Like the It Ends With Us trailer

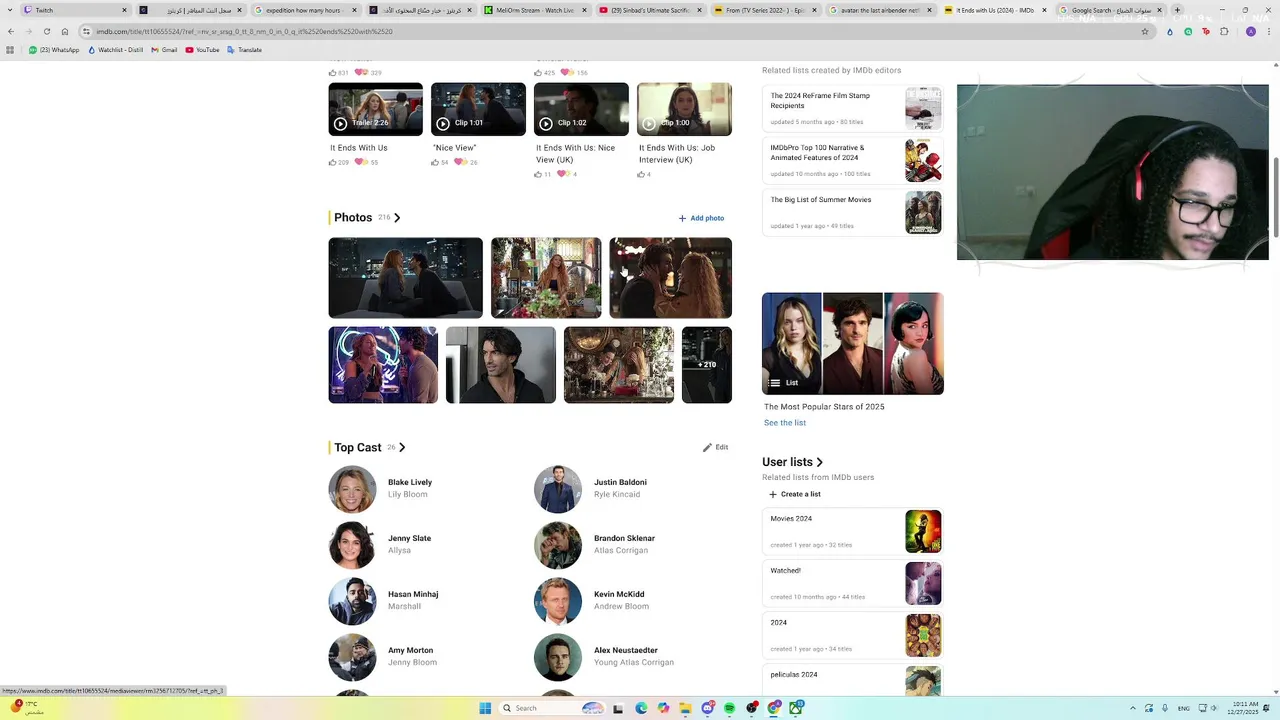tap(333, 162)
